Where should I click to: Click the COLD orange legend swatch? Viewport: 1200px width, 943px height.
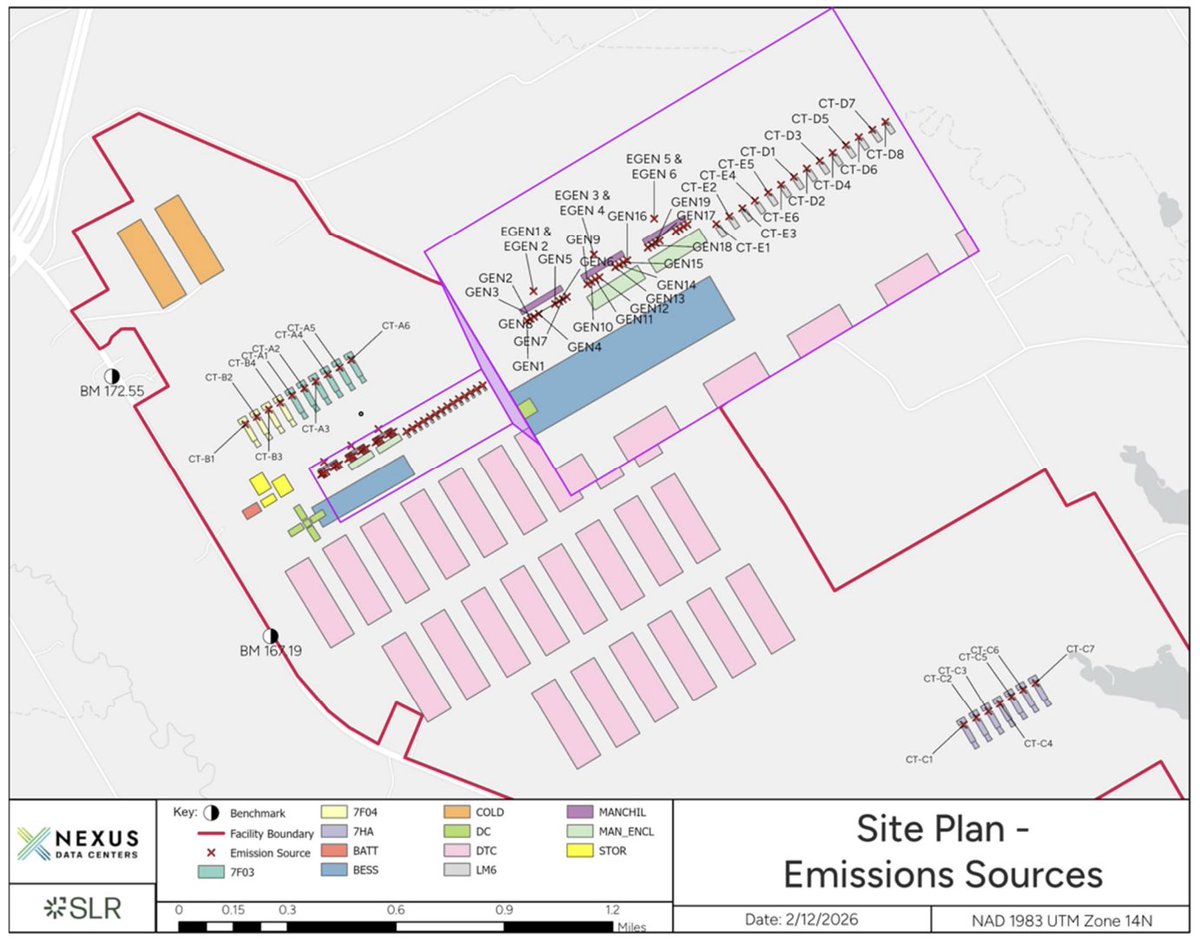coord(459,813)
